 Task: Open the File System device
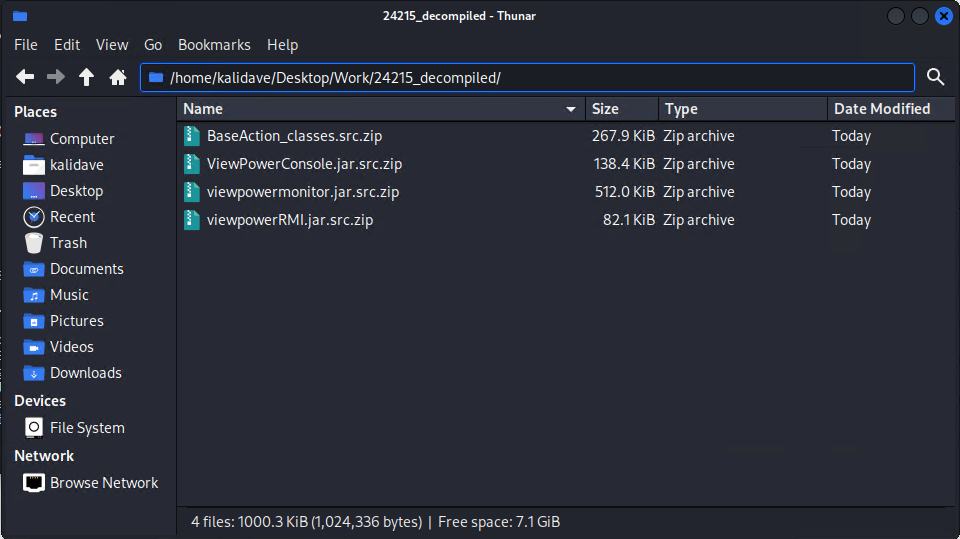point(87,428)
